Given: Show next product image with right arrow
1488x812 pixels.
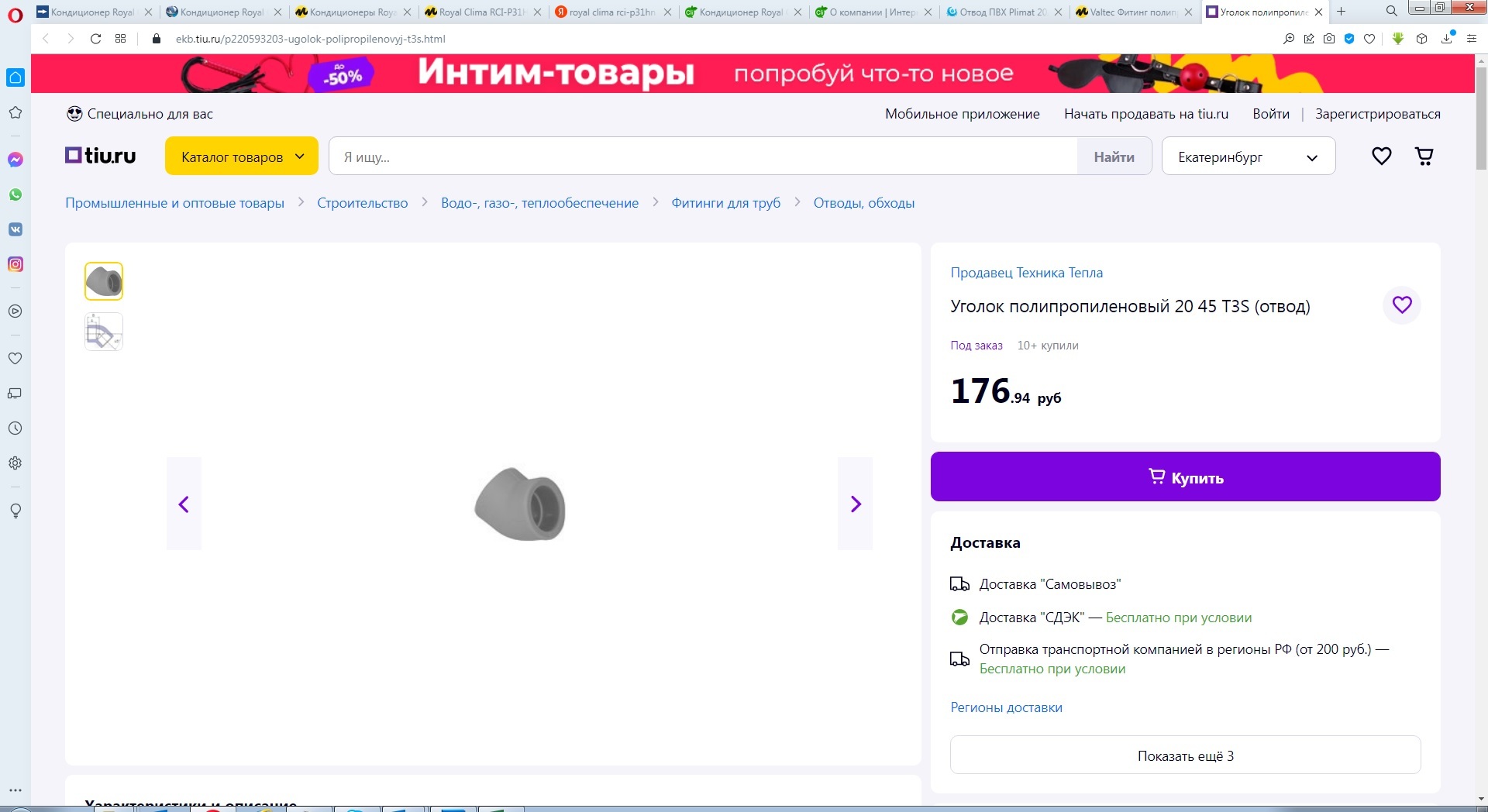Looking at the screenshot, I should coord(855,504).
